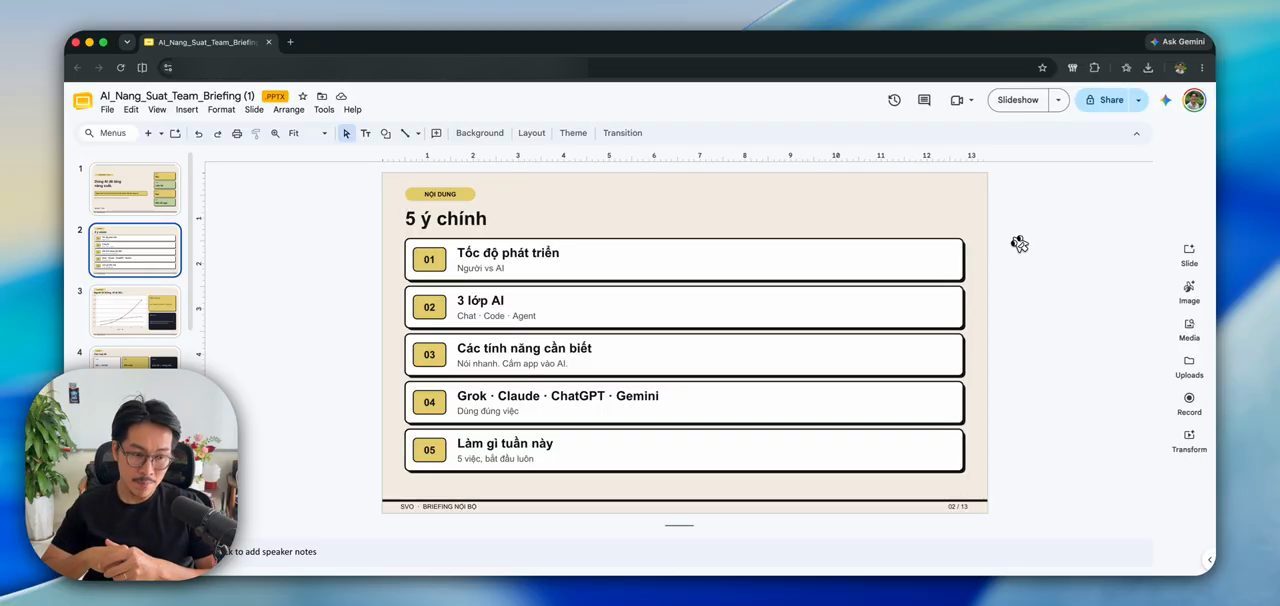Activate the Paint format tool

(256, 133)
